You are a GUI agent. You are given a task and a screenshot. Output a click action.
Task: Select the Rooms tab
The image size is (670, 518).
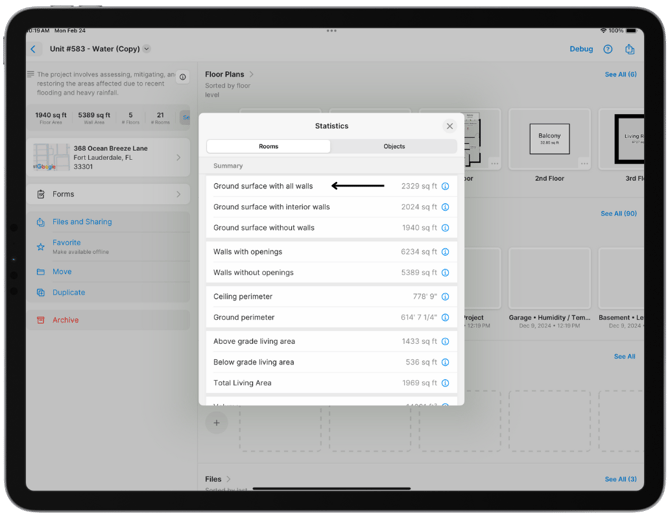[268, 146]
